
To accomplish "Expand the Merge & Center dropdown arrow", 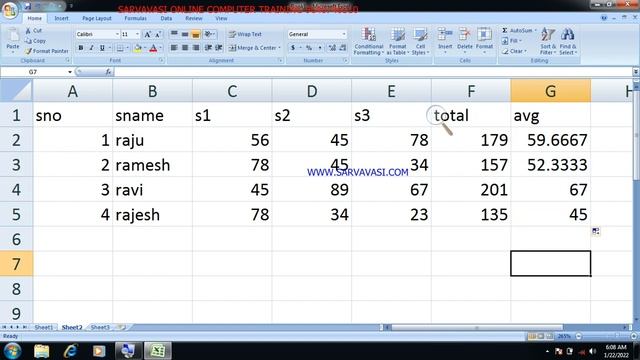I will pyautogui.click(x=280, y=48).
